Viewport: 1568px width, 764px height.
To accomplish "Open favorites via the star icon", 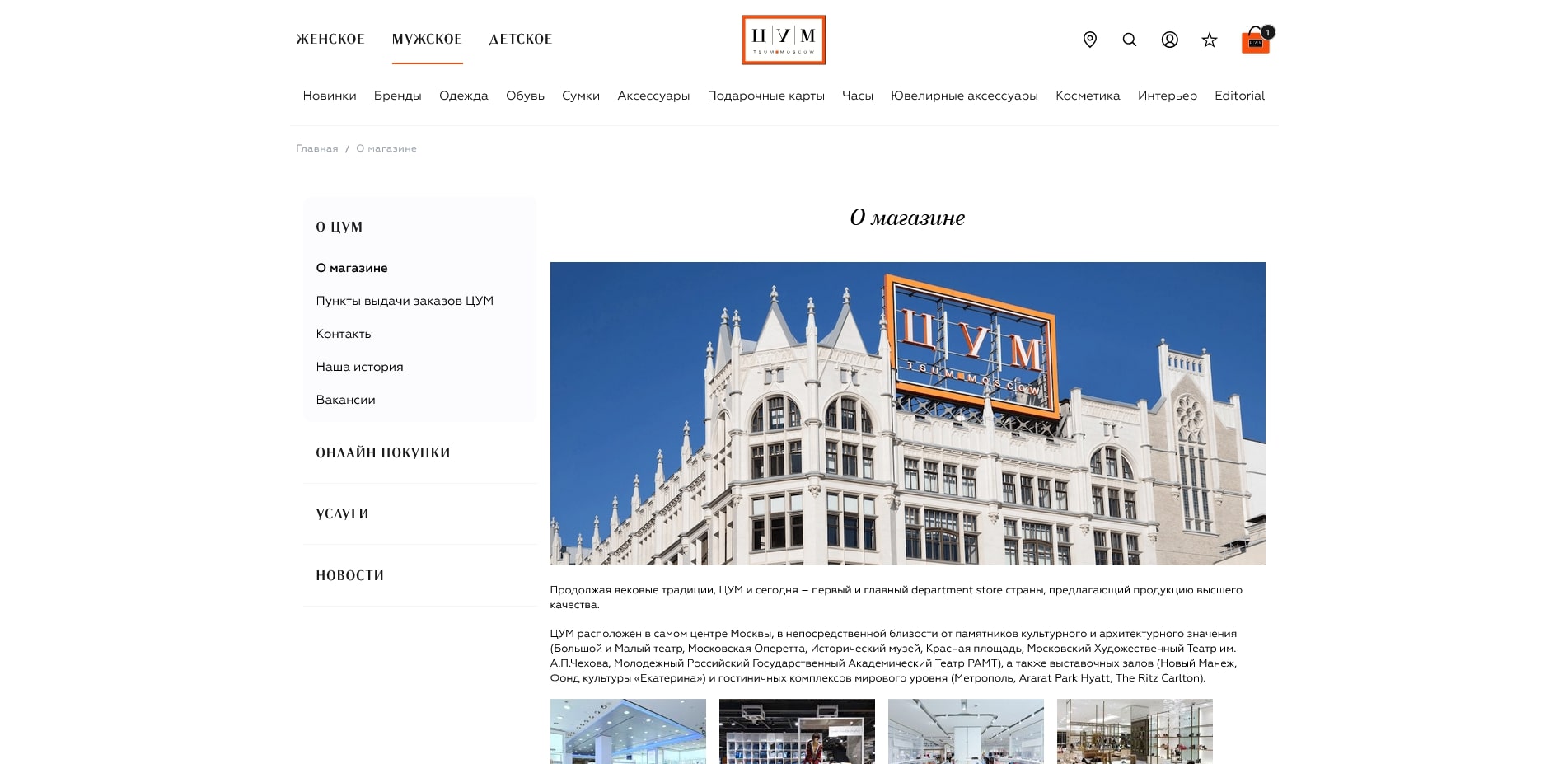I will (1209, 40).
